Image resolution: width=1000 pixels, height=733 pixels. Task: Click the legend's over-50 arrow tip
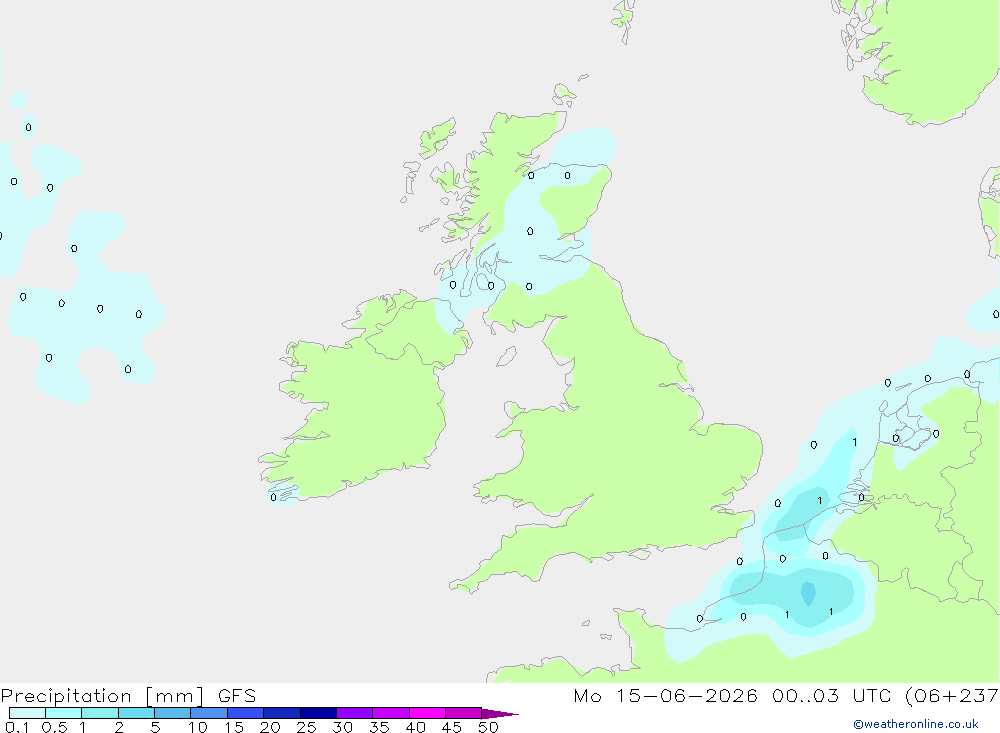501,713
